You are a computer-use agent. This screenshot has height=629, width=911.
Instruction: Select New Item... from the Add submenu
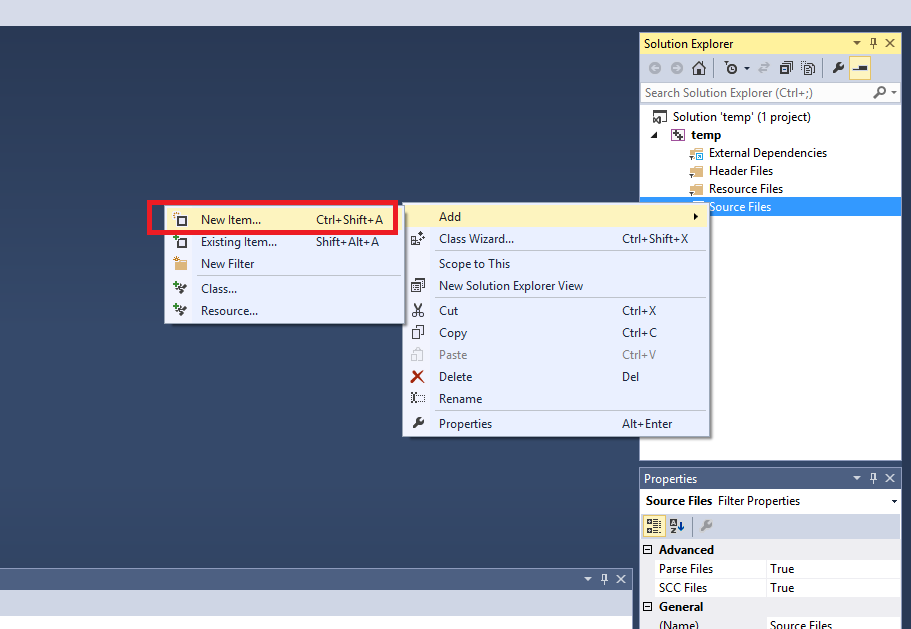231,220
